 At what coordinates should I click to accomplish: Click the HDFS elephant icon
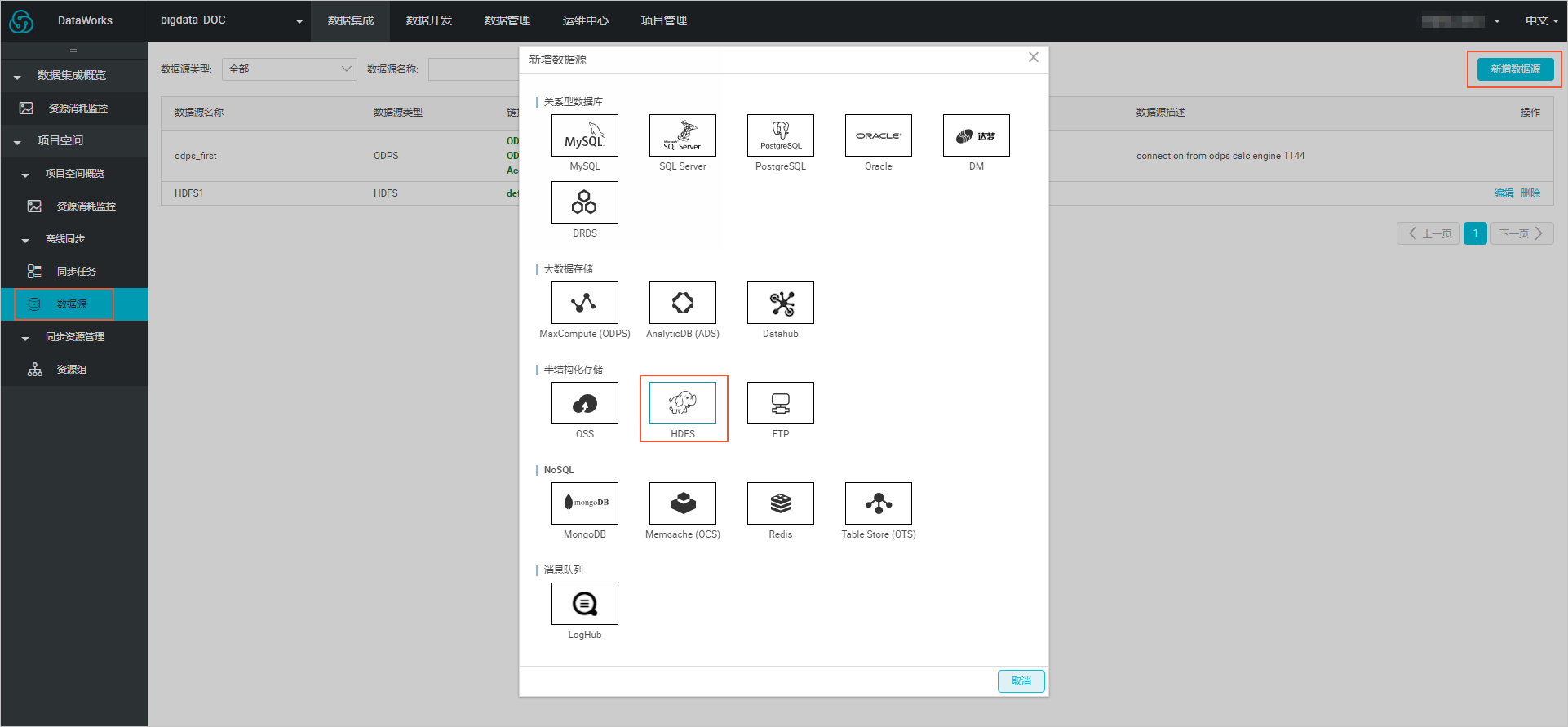point(682,403)
